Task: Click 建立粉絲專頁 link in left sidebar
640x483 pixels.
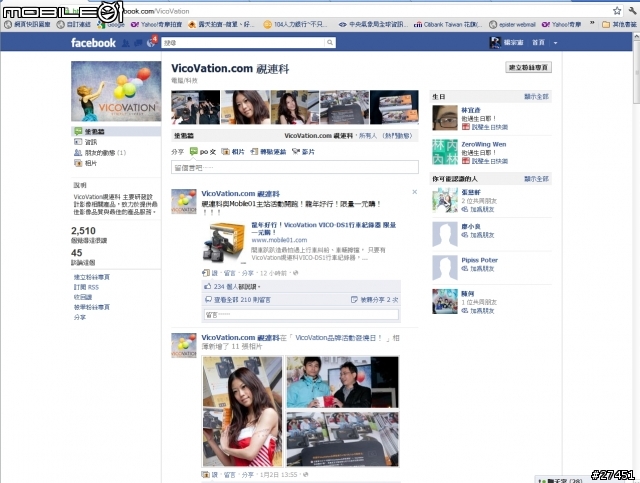Action: [91, 277]
